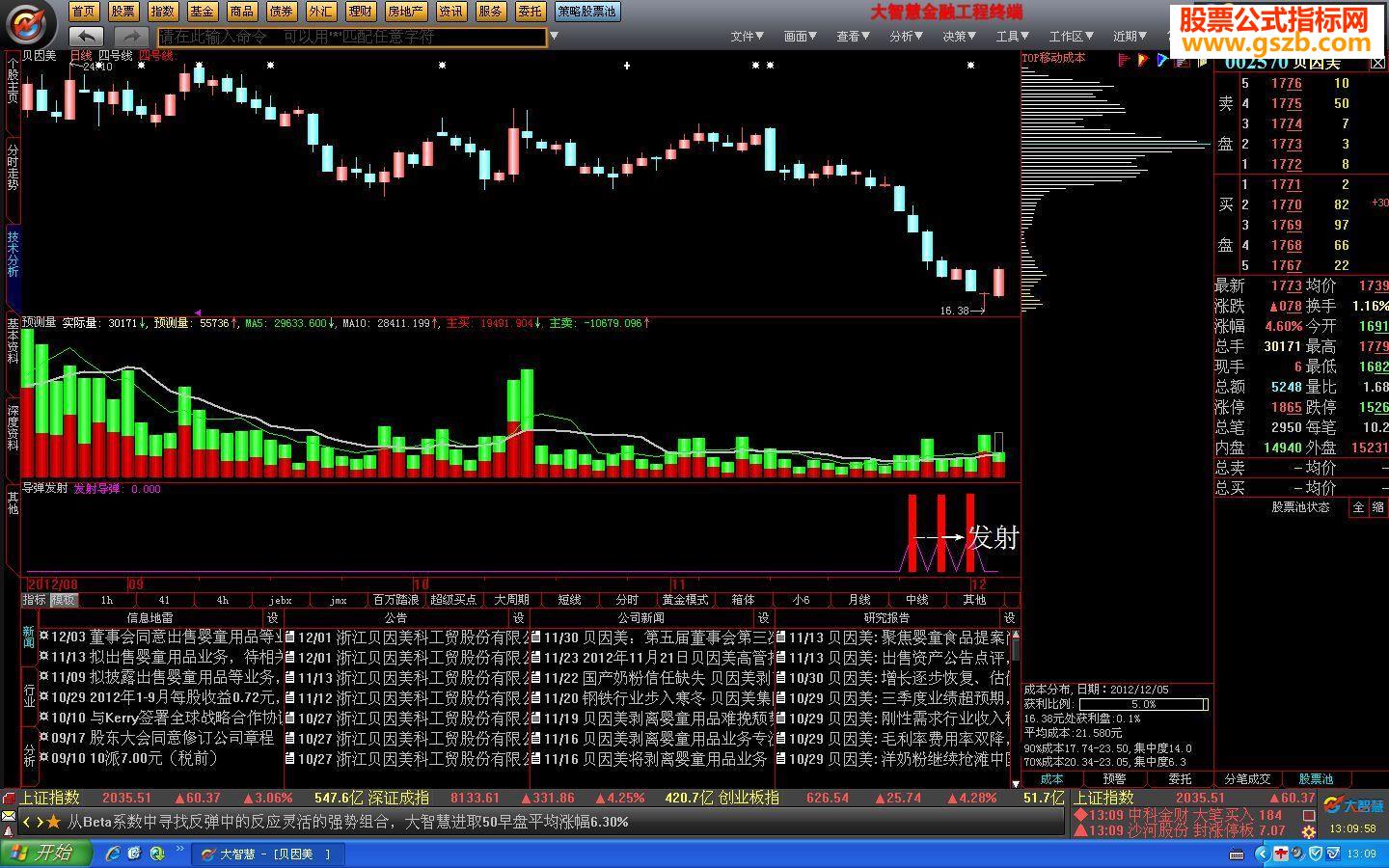Open the 画面 dropdown menu
Screen dimensions: 1389x868
800,37
